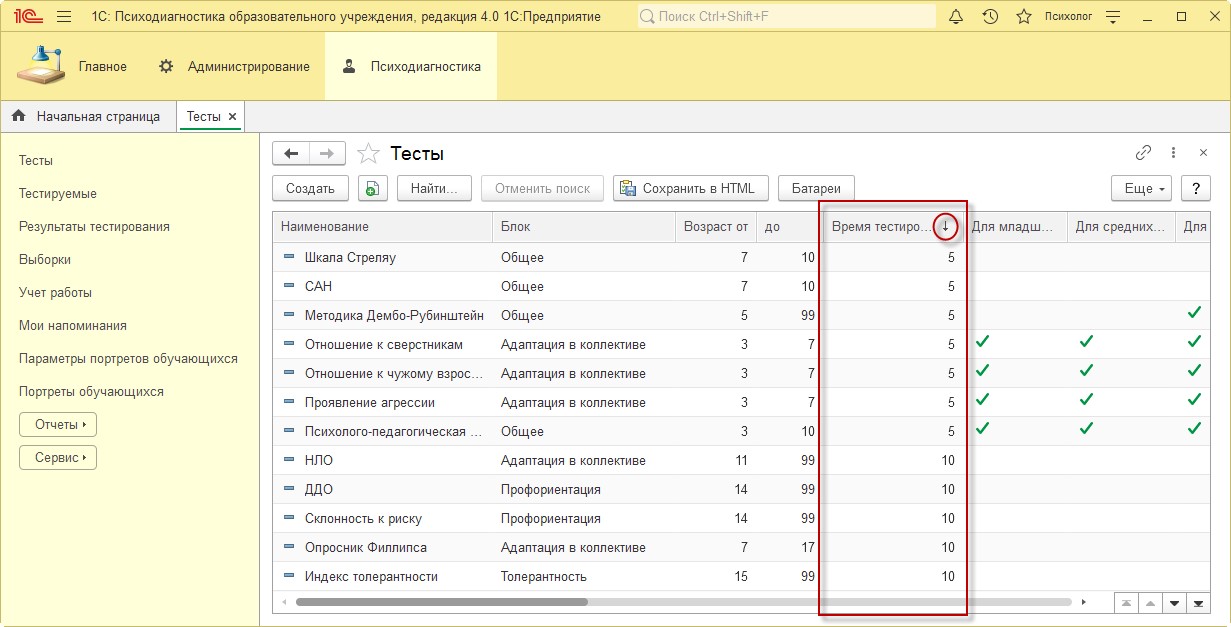Move up one row in list
This screenshot has height=627, width=1231.
(1150, 603)
